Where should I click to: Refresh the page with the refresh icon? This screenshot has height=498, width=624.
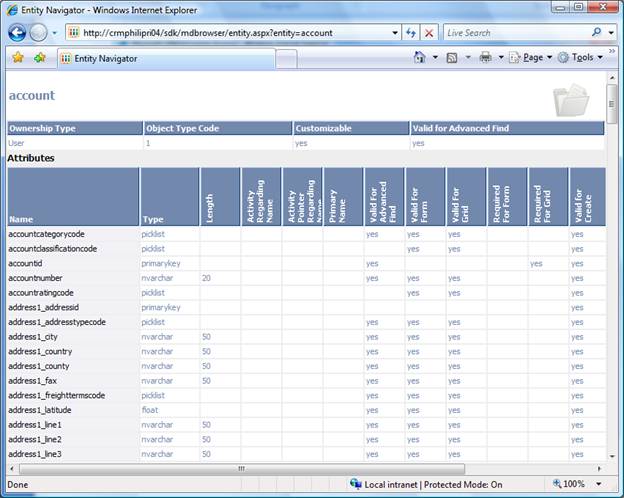tap(410, 32)
